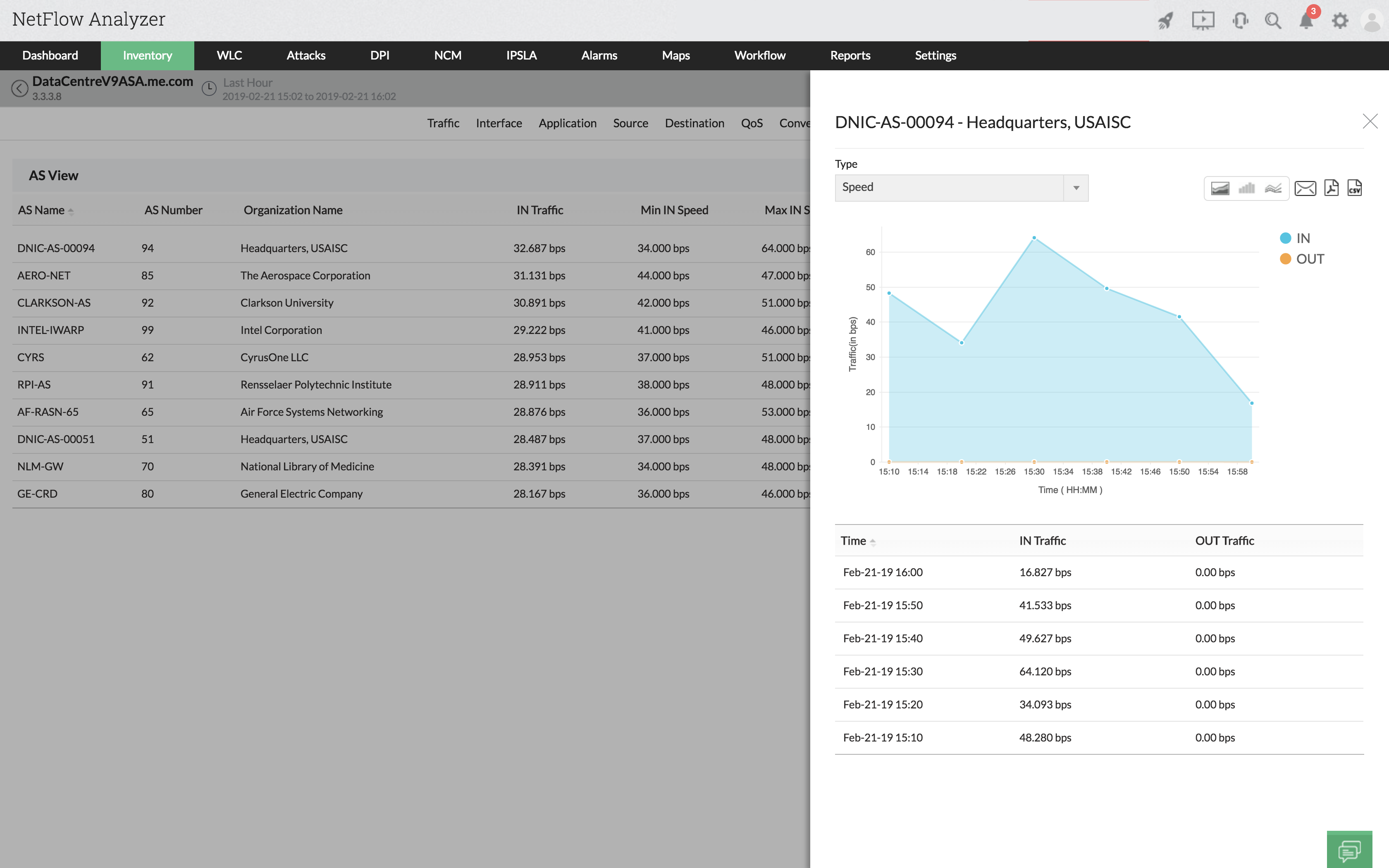Click the DNIC-AS-00051 AS name link
Viewport: 1389px width, 868px height.
(56, 439)
